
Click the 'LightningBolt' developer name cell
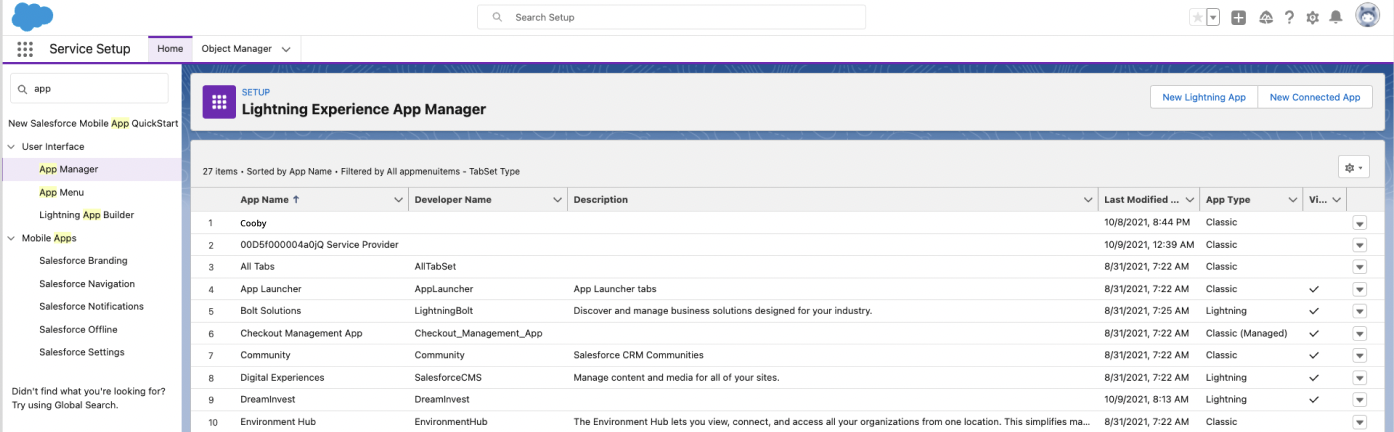(445, 311)
